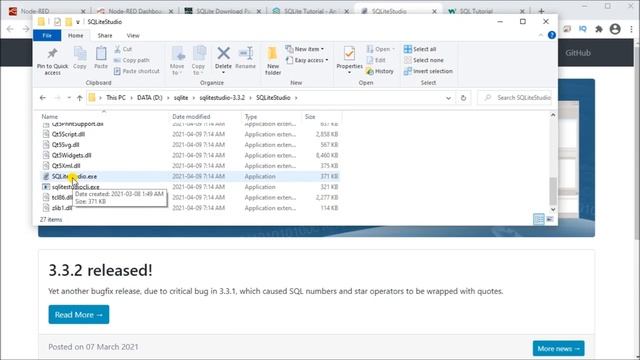Switch to the Share ribbon tab
640x360 pixels.
coord(105,36)
